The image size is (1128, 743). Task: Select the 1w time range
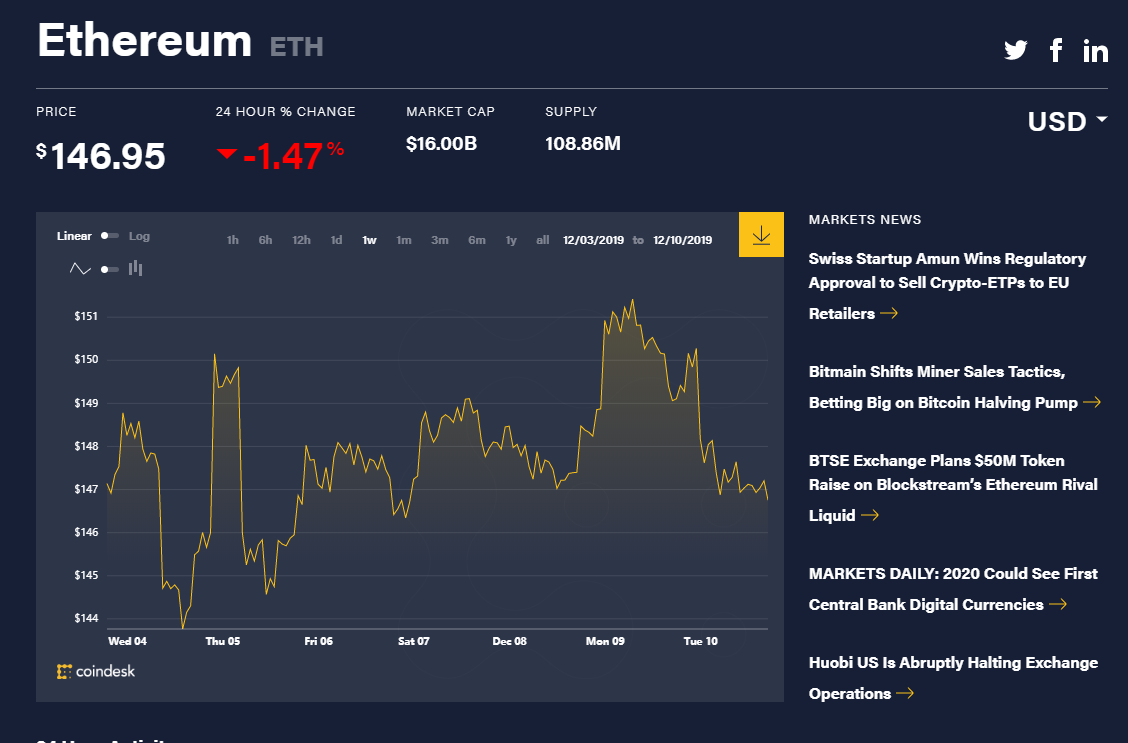[x=369, y=240]
